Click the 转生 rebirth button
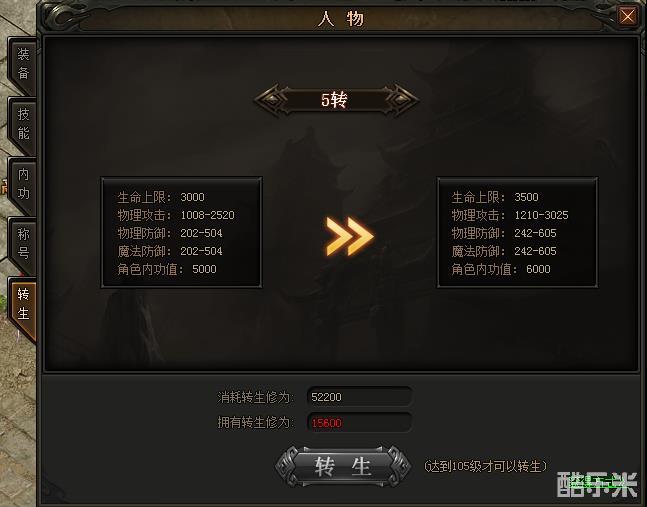The image size is (647, 507). tap(343, 467)
